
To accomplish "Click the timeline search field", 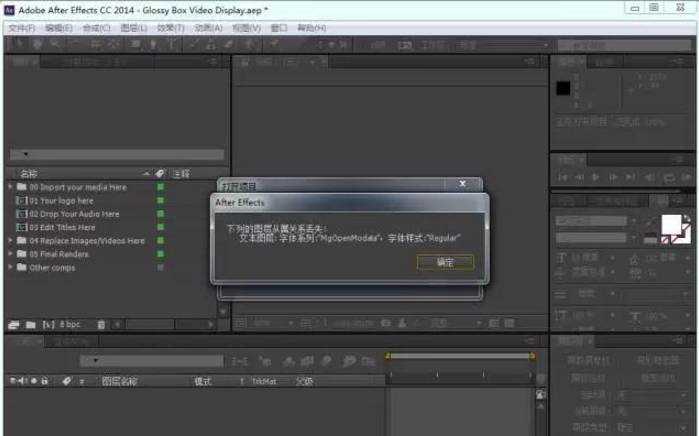I will pos(152,361).
